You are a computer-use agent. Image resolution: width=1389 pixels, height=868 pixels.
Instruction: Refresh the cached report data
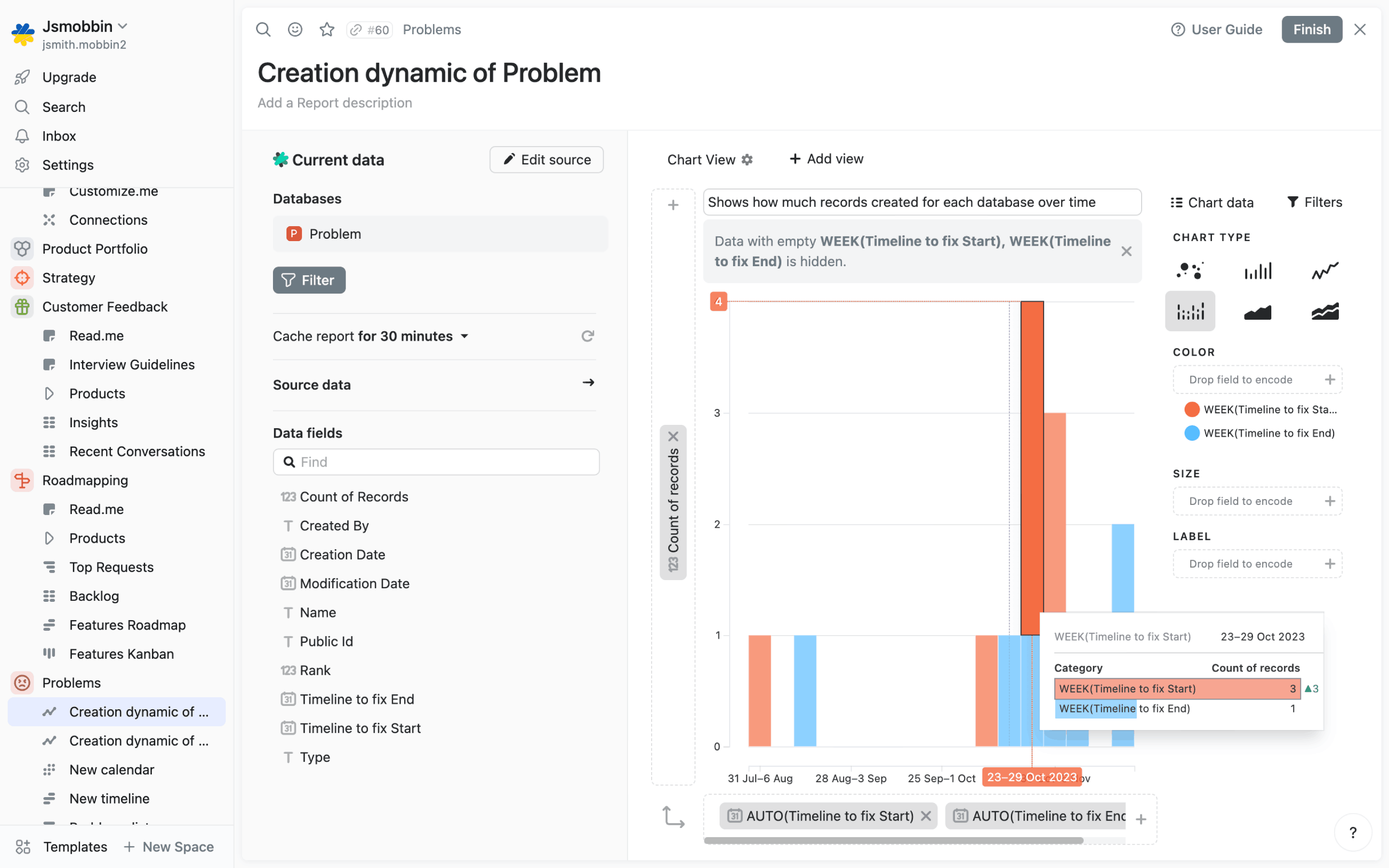pyautogui.click(x=587, y=336)
